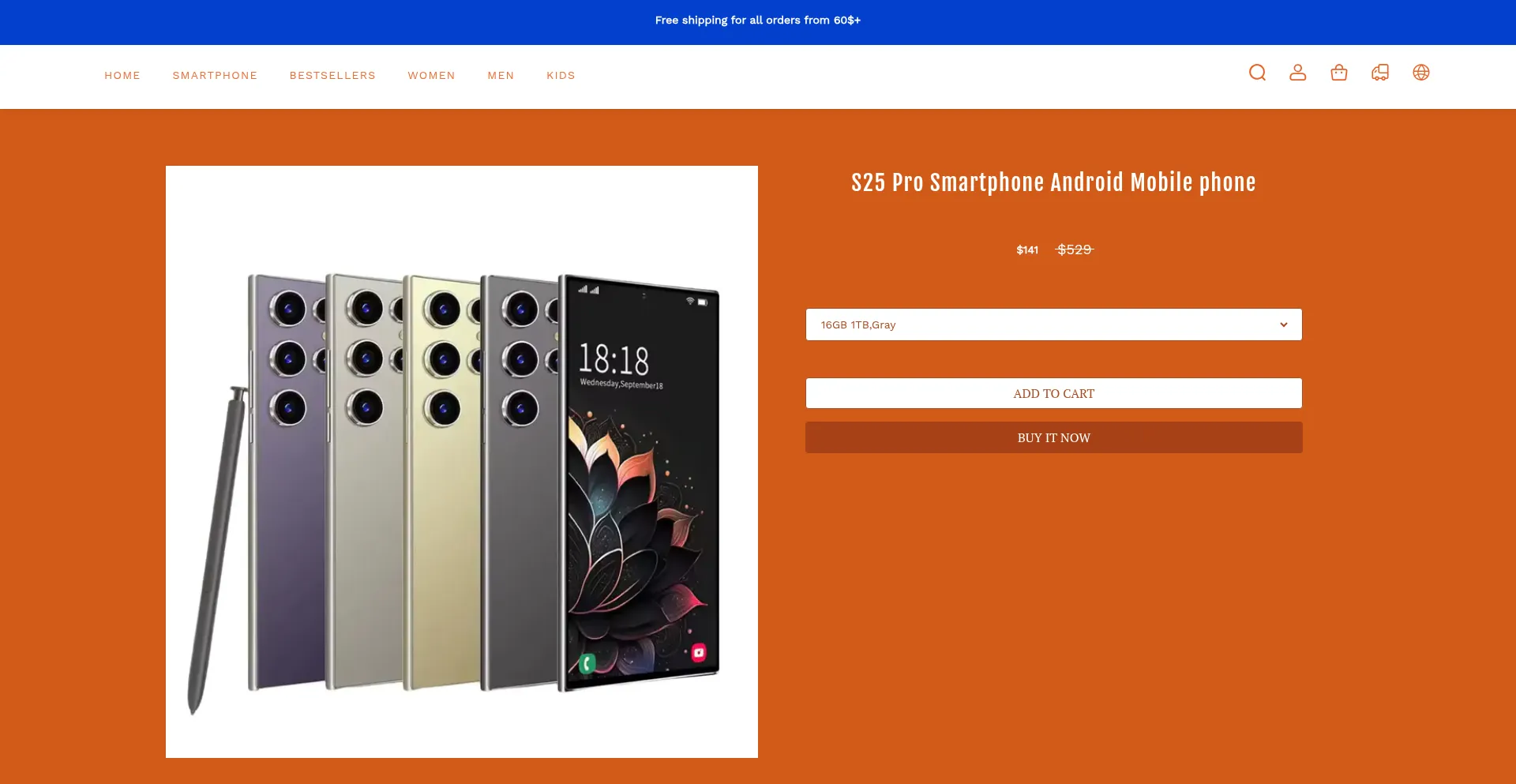Open the shopping bag cart icon
This screenshot has width=1516, height=784.
click(1339, 73)
